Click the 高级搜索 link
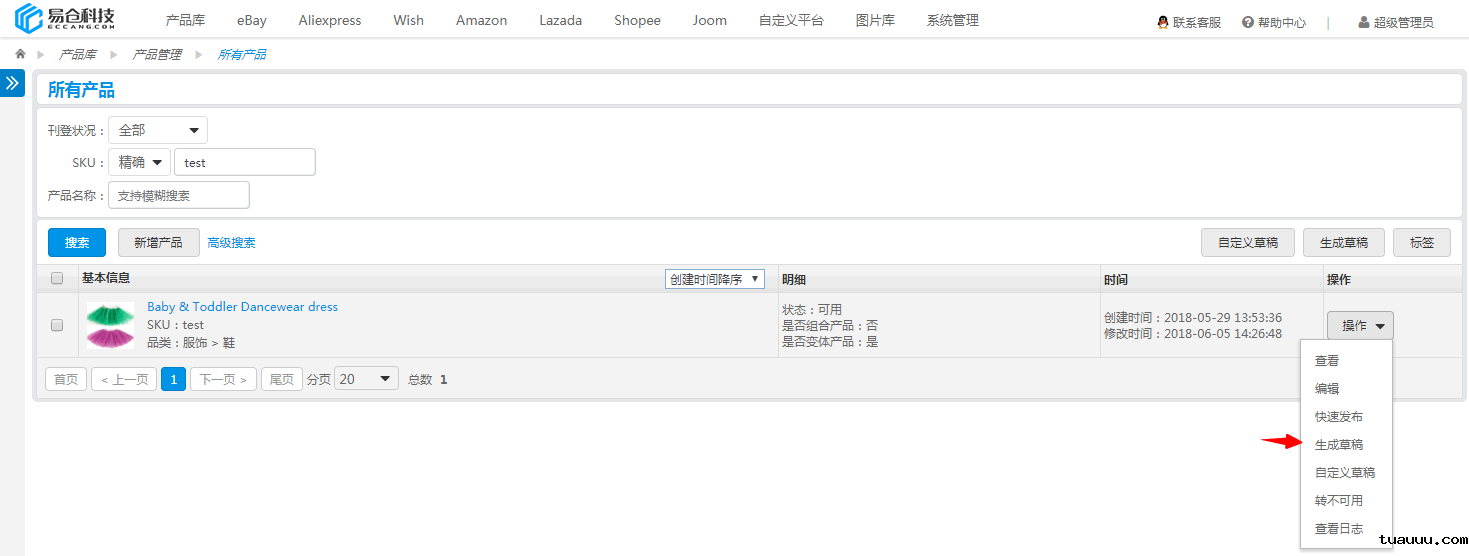1469x556 pixels. coord(231,242)
